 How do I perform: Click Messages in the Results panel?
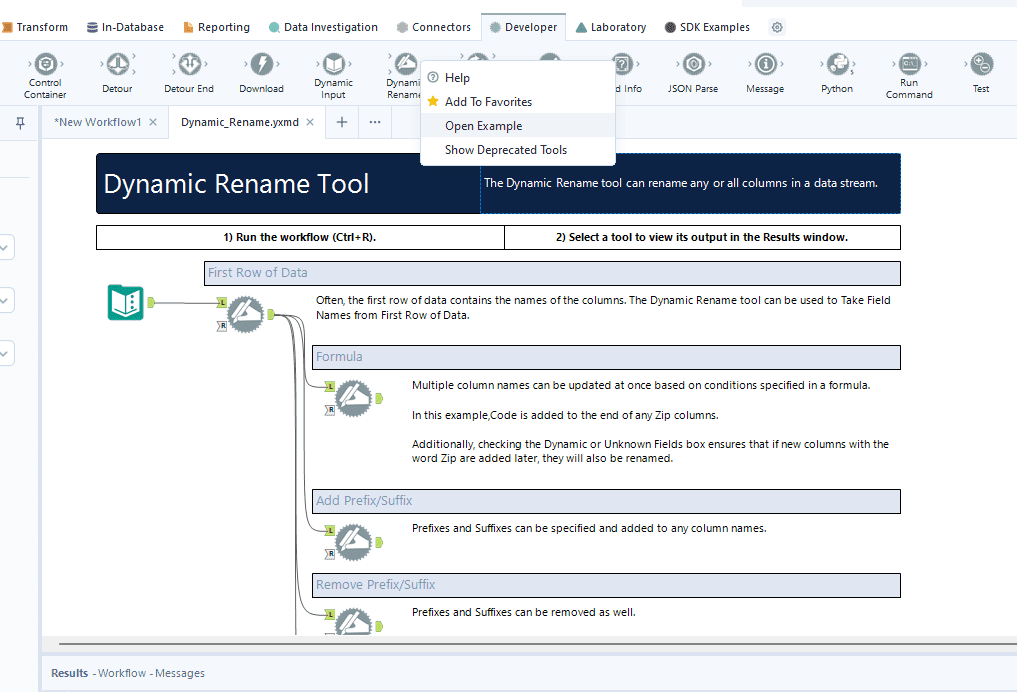point(180,673)
